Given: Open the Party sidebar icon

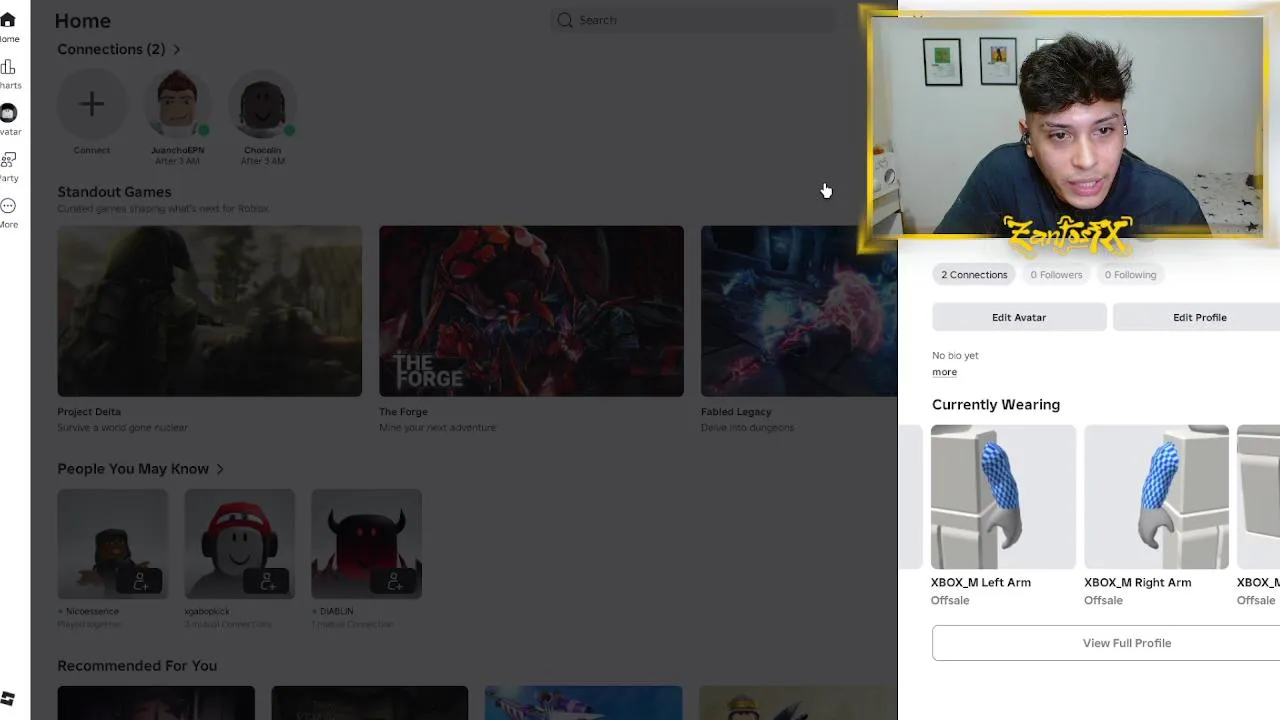Looking at the screenshot, I should (x=8, y=160).
